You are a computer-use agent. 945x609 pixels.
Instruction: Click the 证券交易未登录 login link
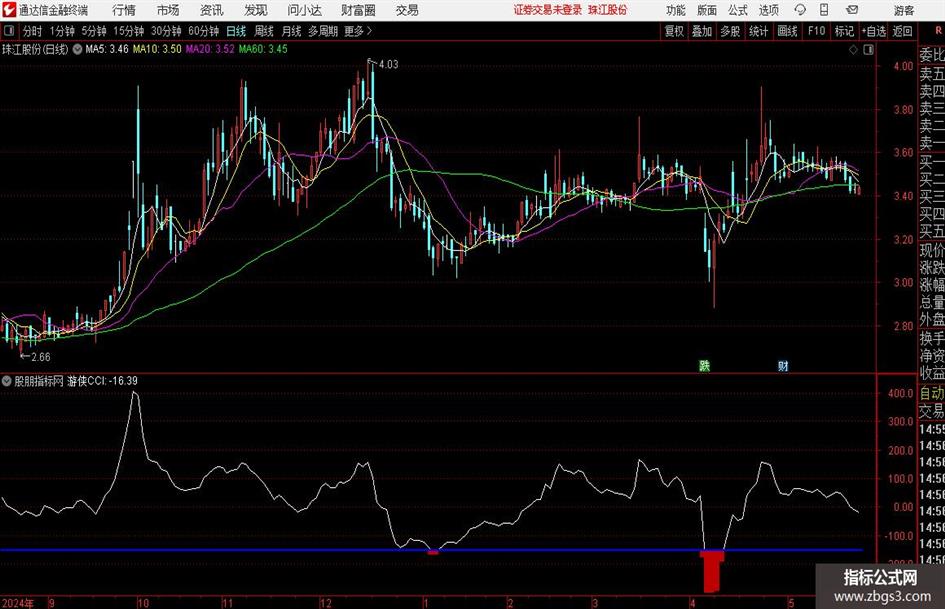[x=548, y=10]
